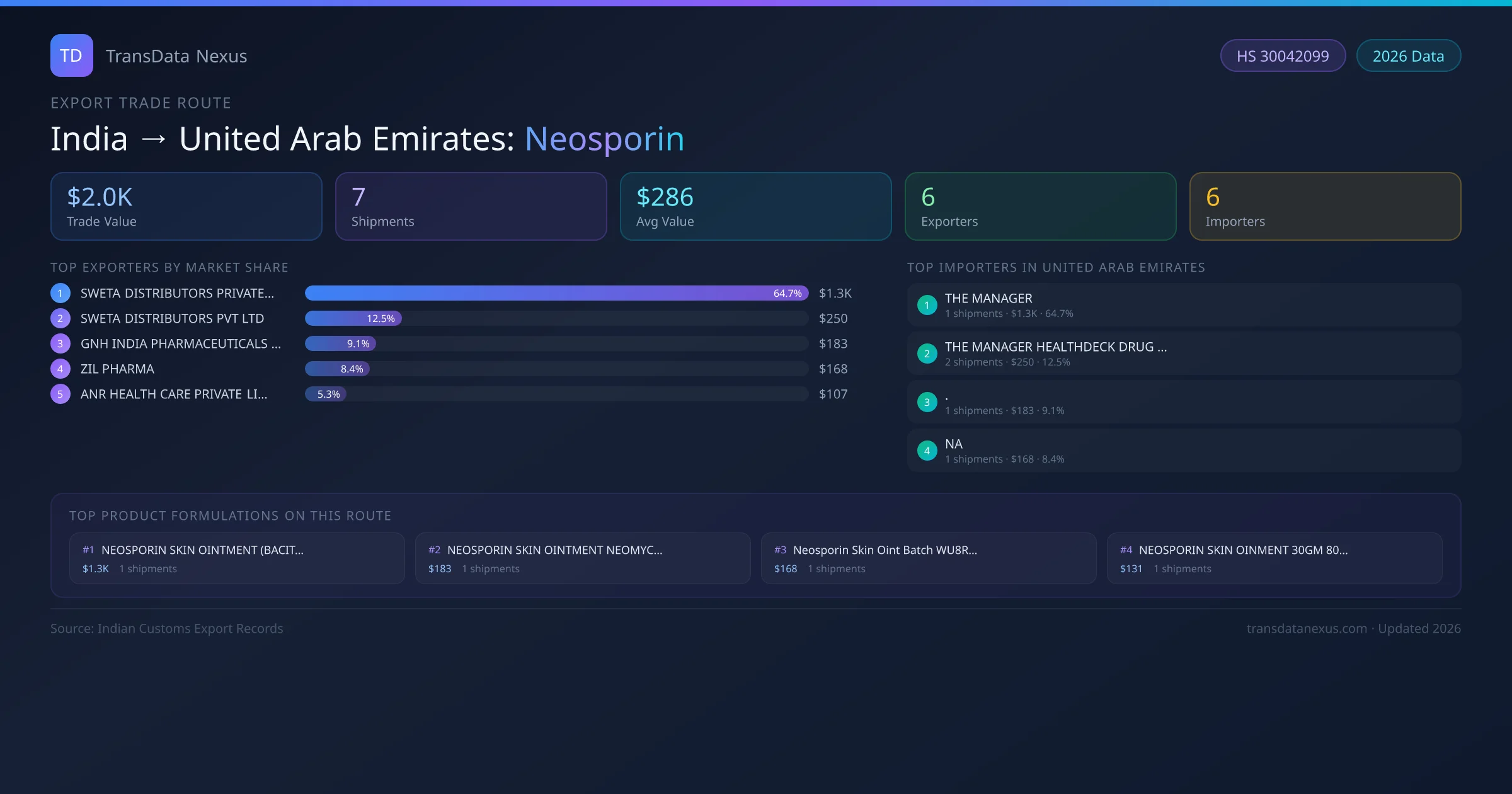Expand THE MANAGER importer row for details
Screen dimensions: 1512x794
coord(1183,304)
